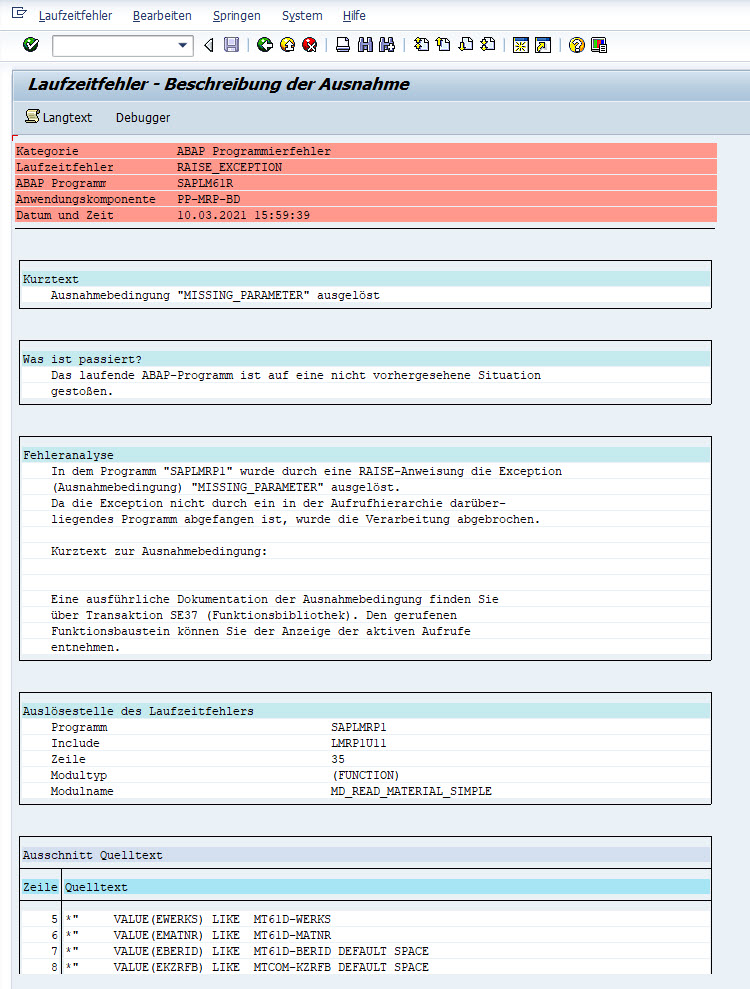Click the yellow Exit arrow icon
The height and width of the screenshot is (989, 750).
click(x=287, y=45)
